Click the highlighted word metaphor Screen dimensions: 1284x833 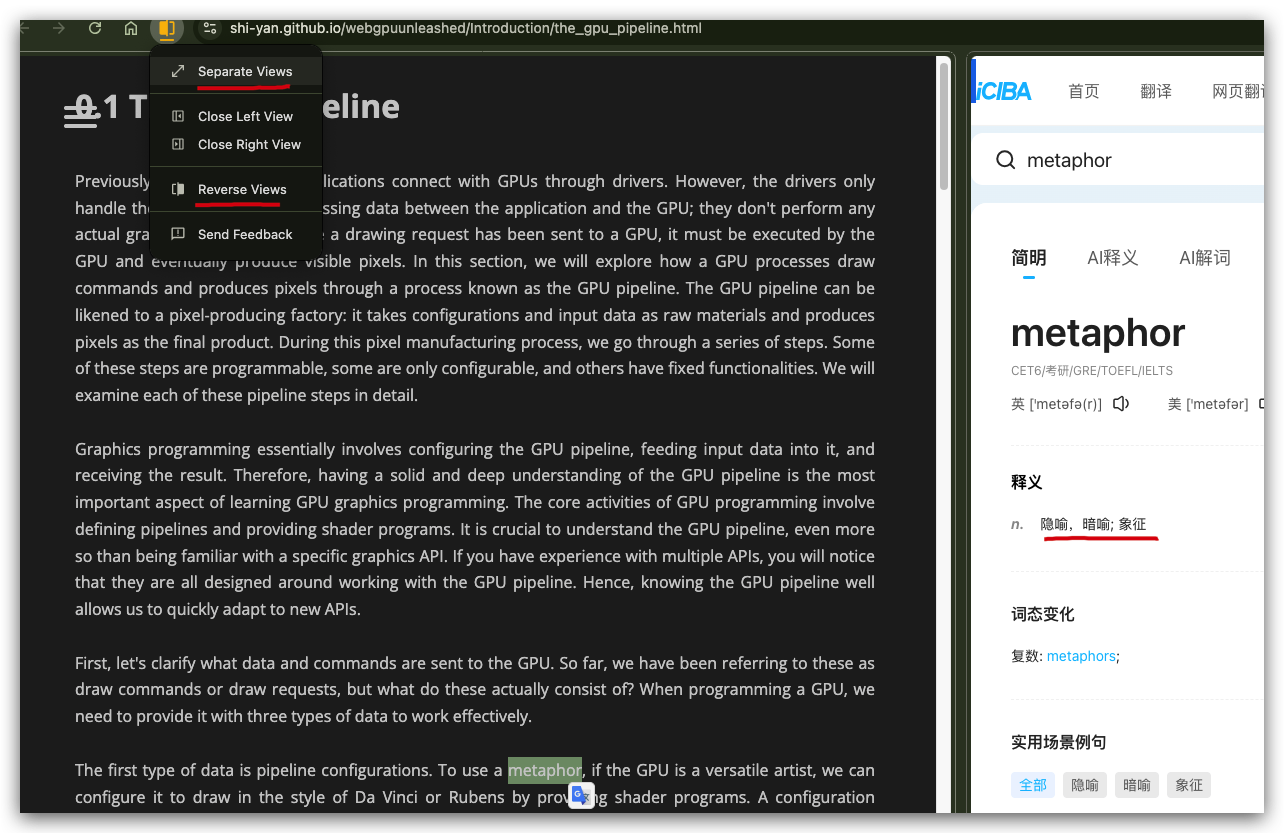click(x=545, y=770)
